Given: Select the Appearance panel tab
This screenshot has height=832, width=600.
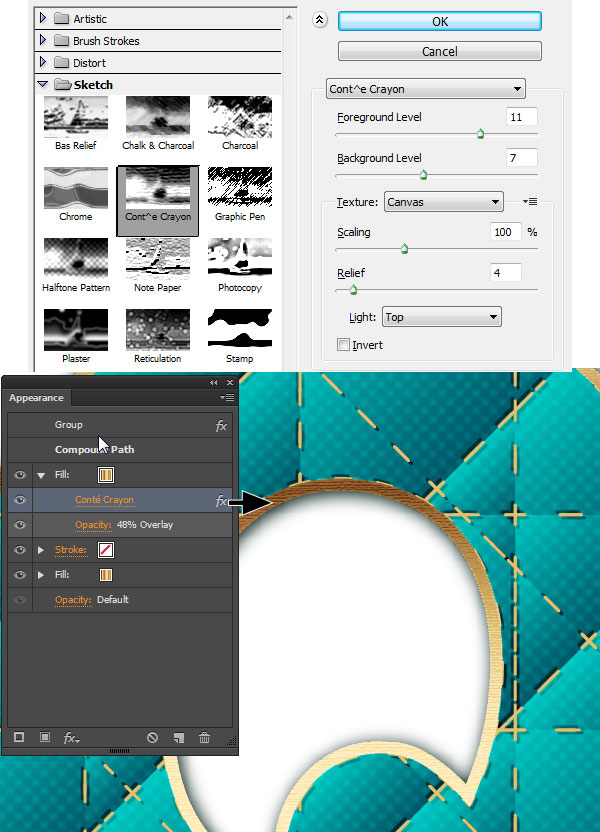Looking at the screenshot, I should pos(36,397).
